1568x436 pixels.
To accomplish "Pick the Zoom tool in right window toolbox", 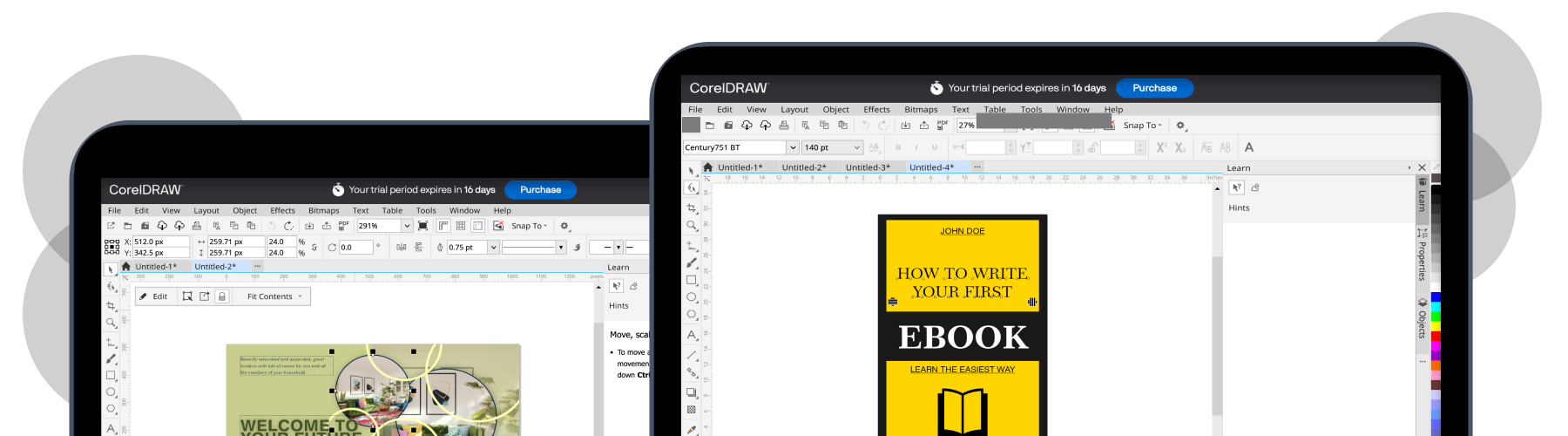I will (x=692, y=226).
